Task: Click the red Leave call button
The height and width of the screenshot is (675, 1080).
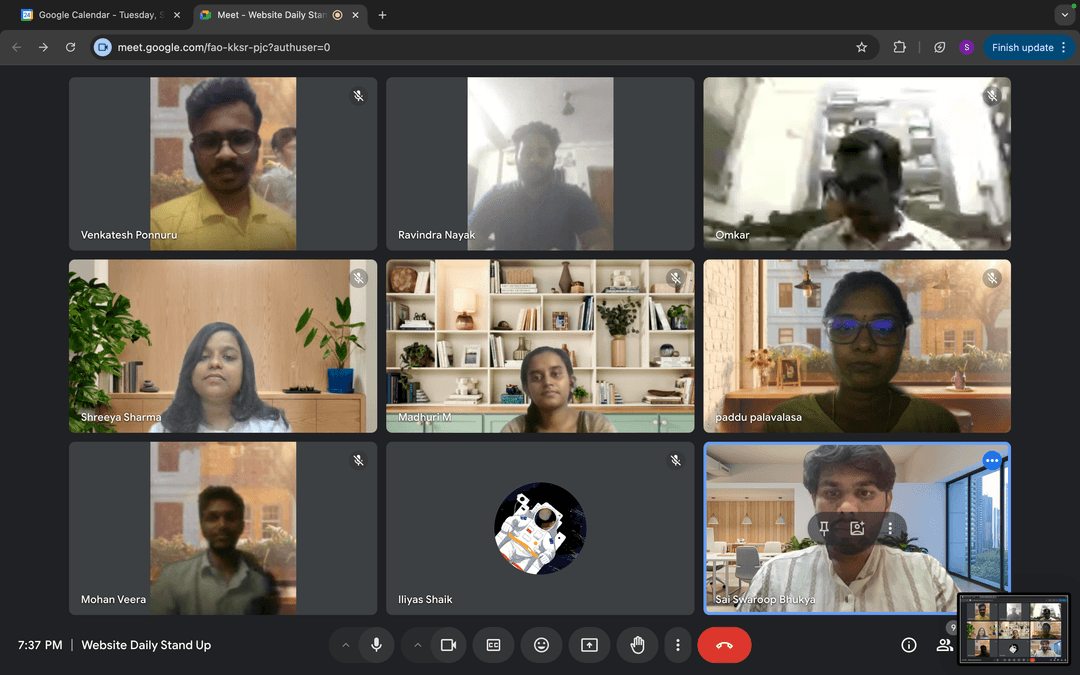Action: pos(724,645)
